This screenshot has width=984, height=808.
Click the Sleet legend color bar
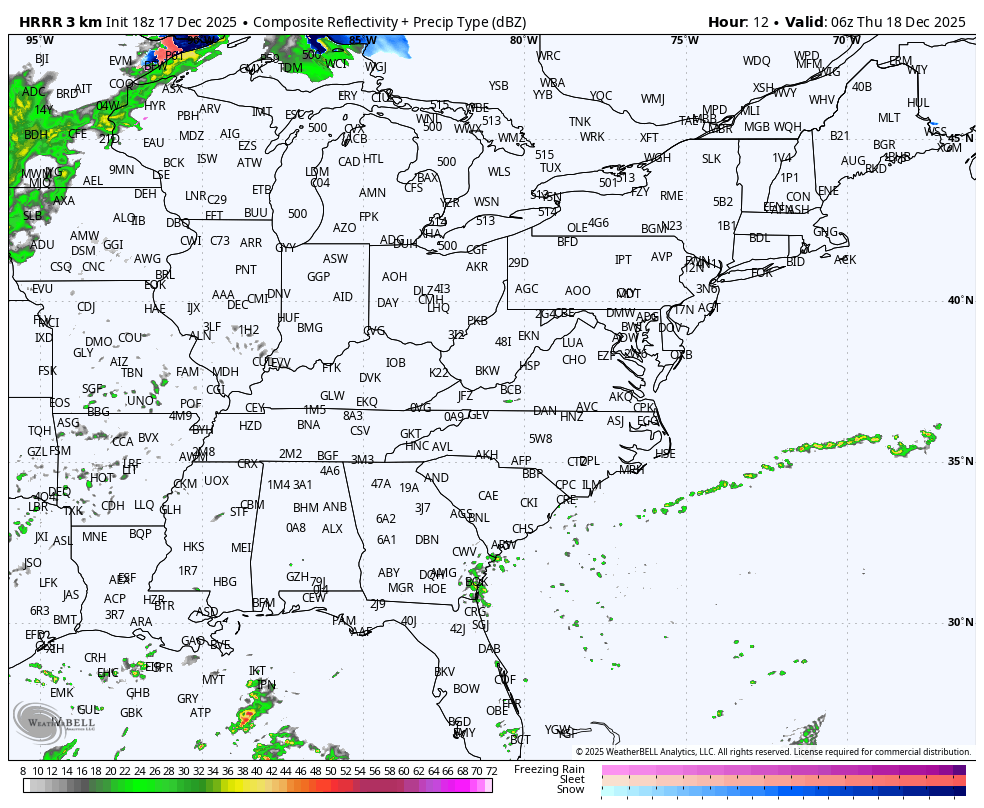coord(783,780)
